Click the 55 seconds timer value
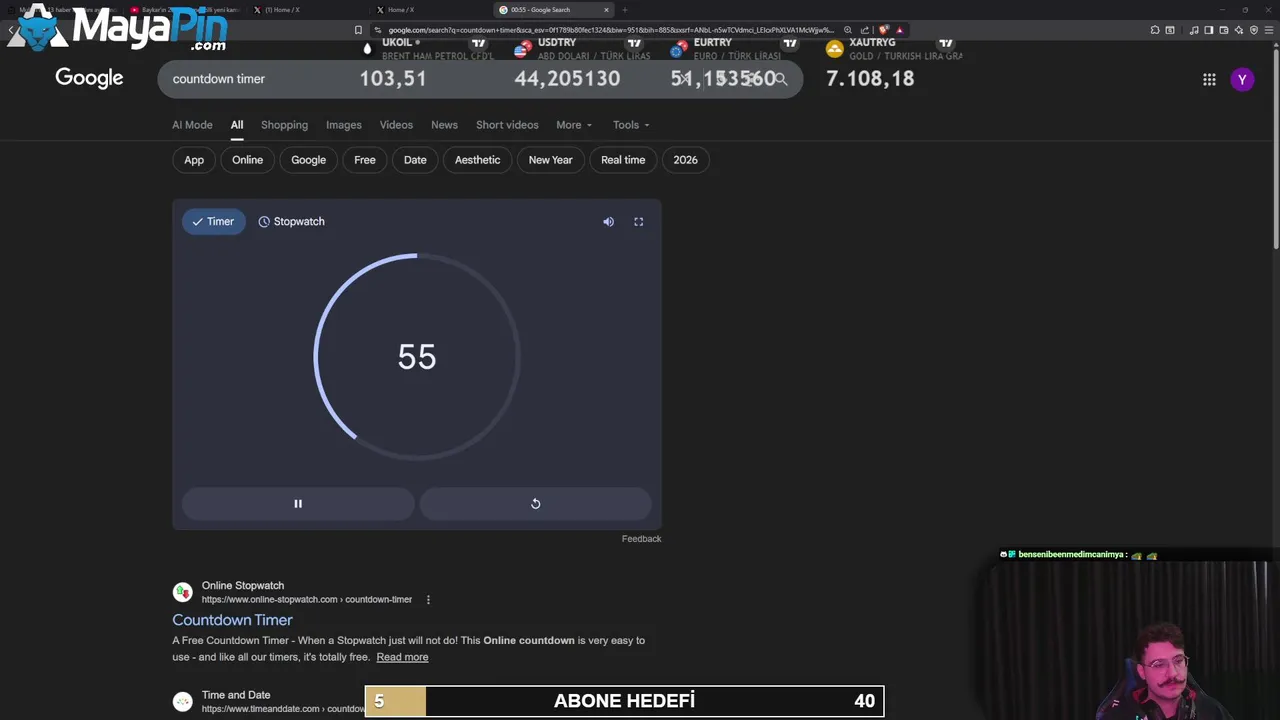This screenshot has width=1280, height=720. click(417, 357)
